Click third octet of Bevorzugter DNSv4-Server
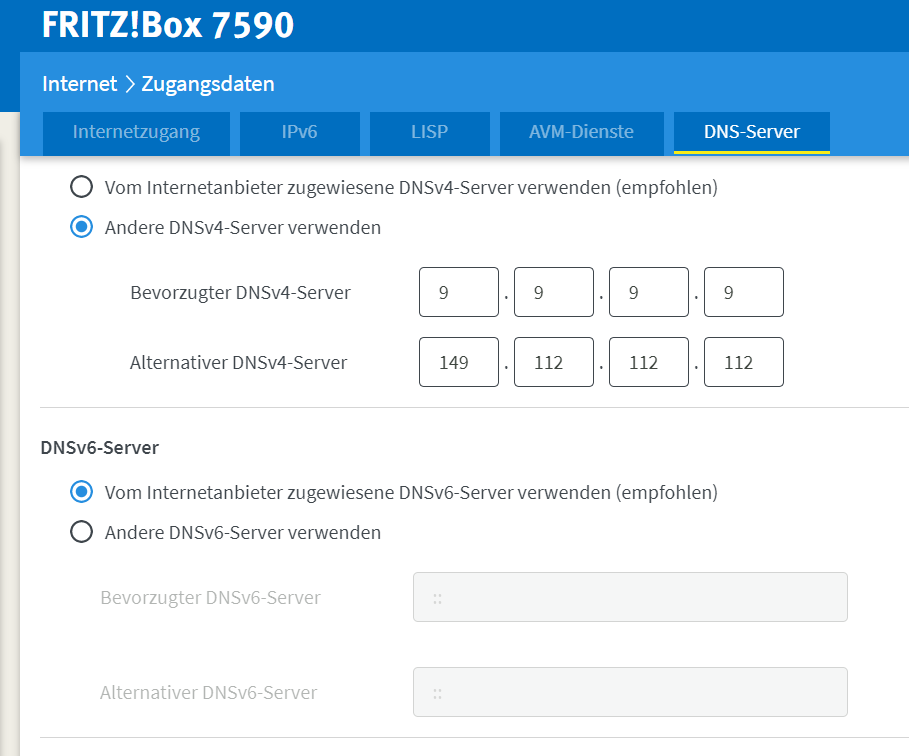Screen dimensions: 909x756 (x=649, y=292)
